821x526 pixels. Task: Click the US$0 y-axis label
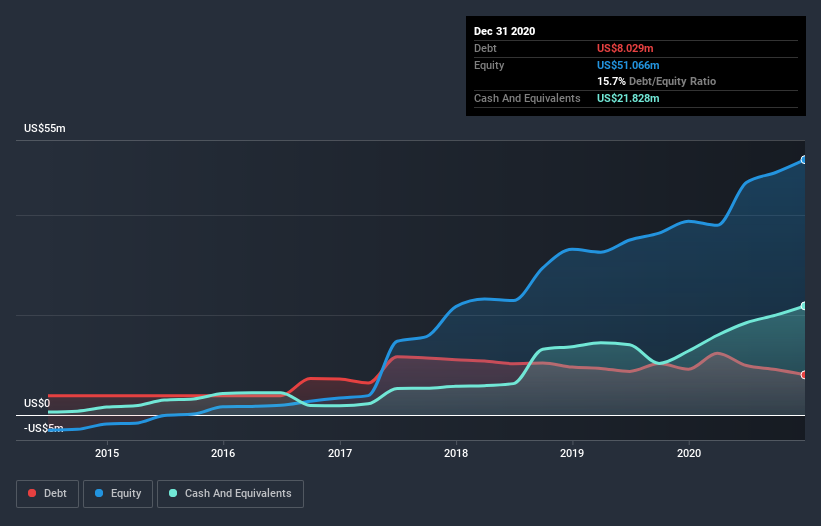click(x=37, y=403)
